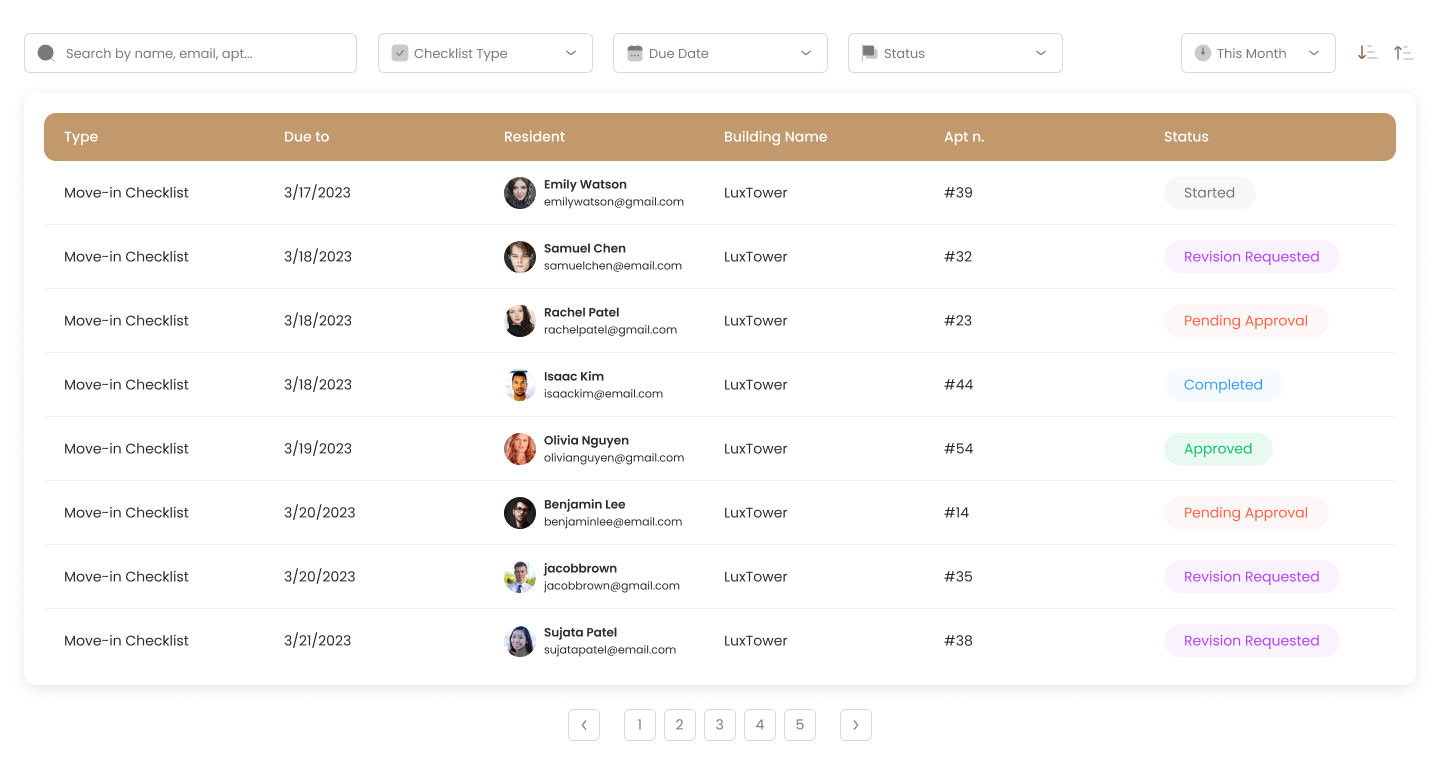The image size is (1440, 782).
Task: Click Emily Watson's profile photo
Action: click(x=520, y=192)
